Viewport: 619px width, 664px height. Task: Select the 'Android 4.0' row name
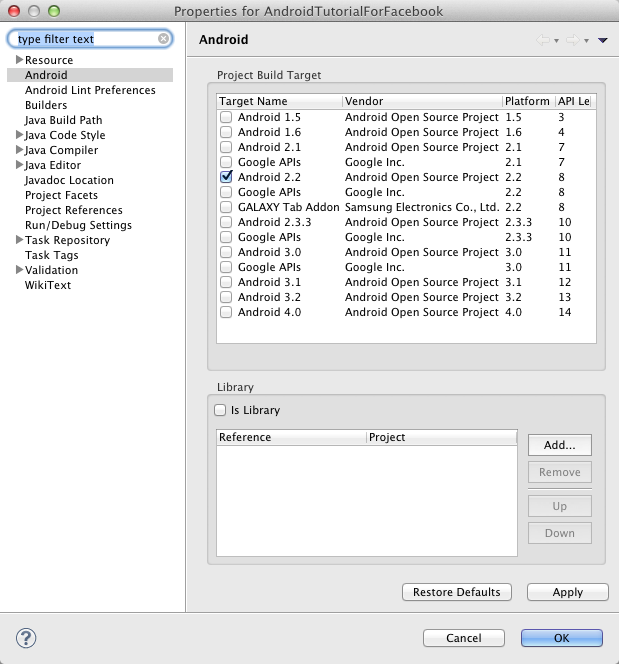(x=269, y=312)
